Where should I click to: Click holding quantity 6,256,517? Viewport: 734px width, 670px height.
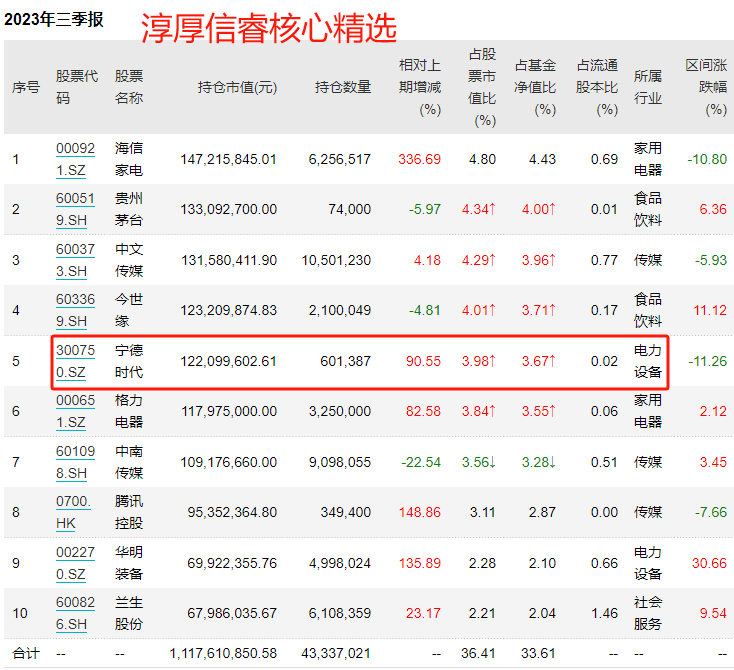(x=340, y=159)
